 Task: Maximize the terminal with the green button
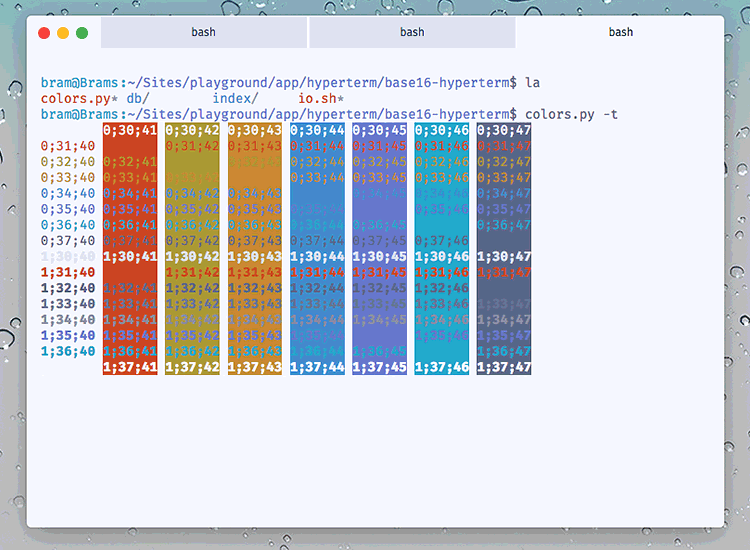coord(82,33)
